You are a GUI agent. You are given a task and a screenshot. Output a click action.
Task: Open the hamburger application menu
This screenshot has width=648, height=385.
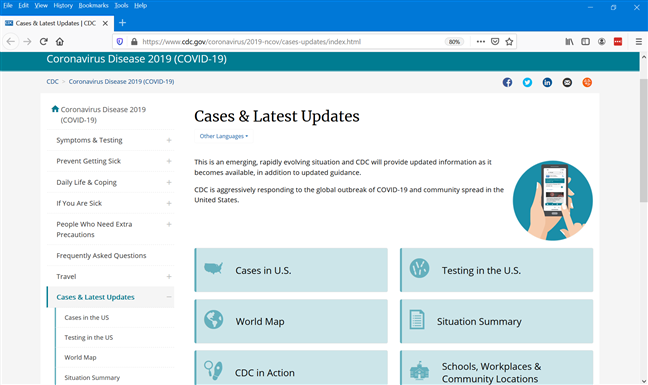(x=638, y=42)
